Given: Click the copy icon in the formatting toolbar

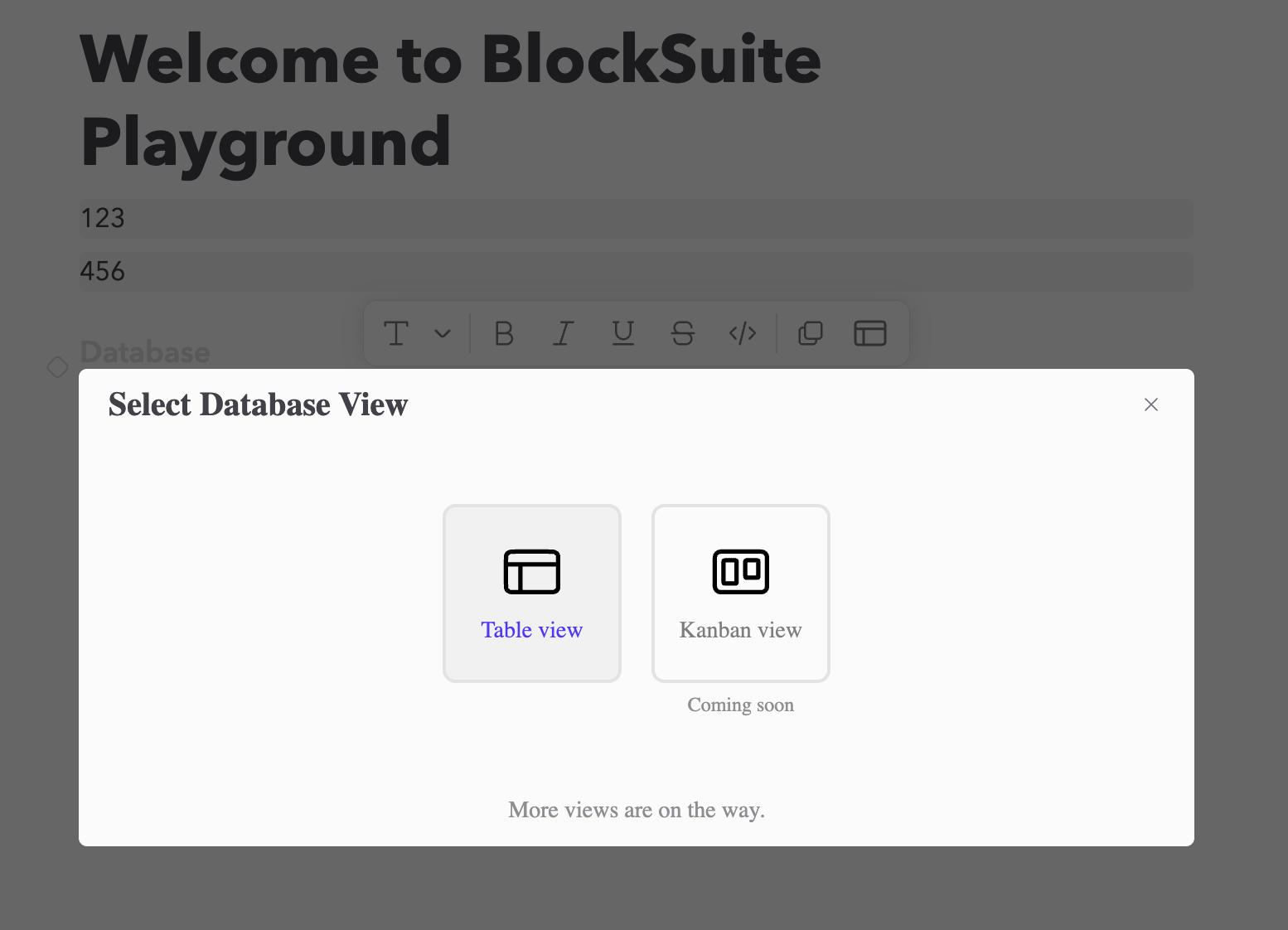Looking at the screenshot, I should [x=810, y=333].
